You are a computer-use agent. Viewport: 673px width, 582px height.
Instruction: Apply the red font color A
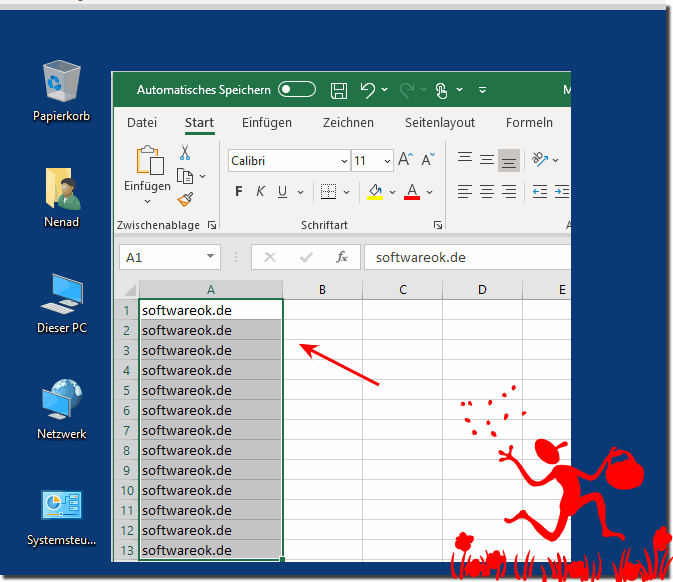412,192
